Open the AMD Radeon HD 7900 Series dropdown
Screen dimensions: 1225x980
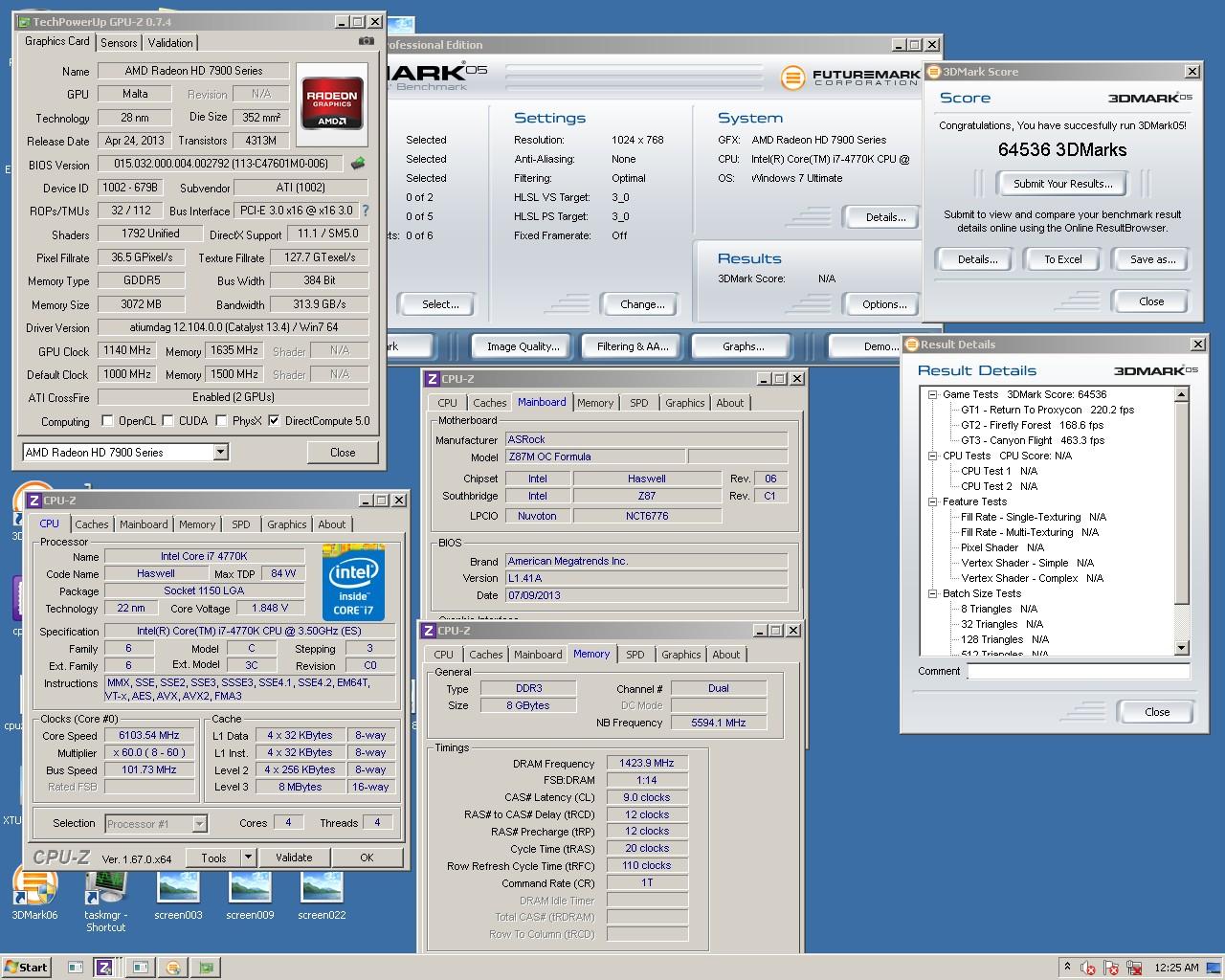pyautogui.click(x=220, y=452)
